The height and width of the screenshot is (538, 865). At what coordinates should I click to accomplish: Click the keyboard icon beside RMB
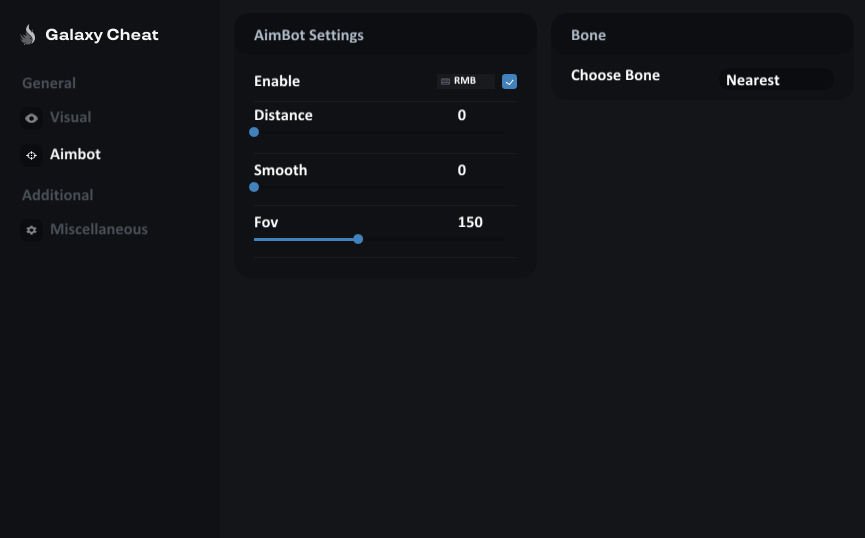[445, 81]
